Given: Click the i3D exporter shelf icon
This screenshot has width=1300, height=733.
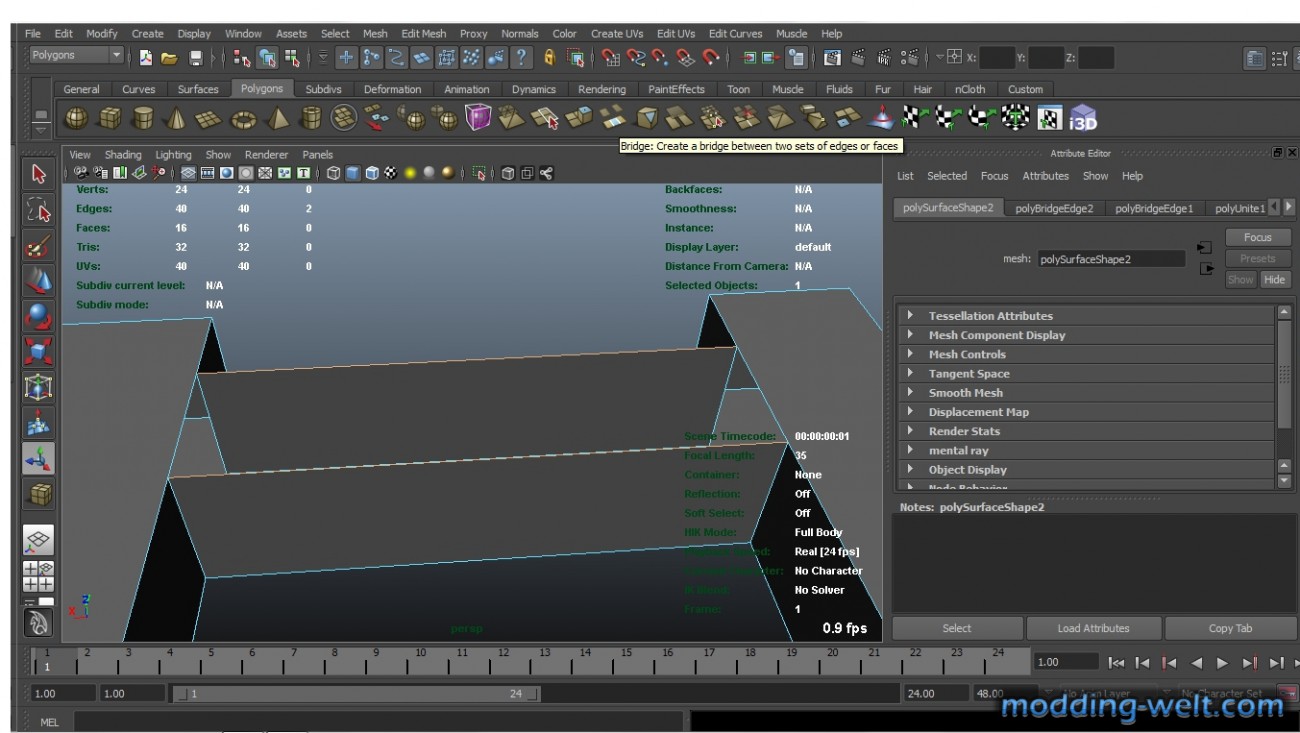Looking at the screenshot, I should tap(1083, 119).
